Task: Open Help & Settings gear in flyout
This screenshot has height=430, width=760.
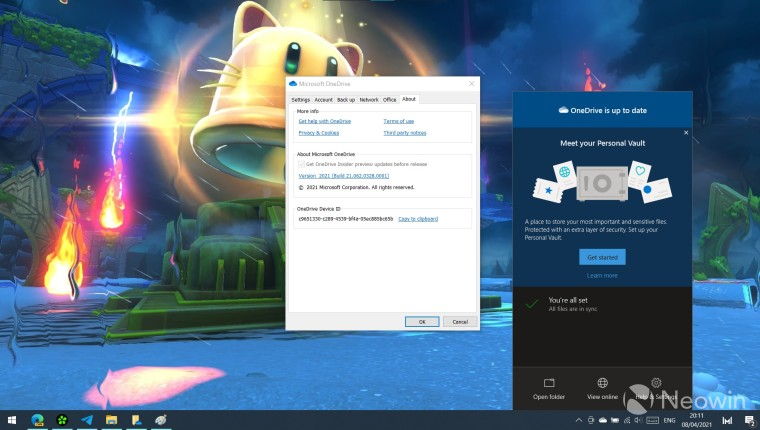Action: coord(656,389)
